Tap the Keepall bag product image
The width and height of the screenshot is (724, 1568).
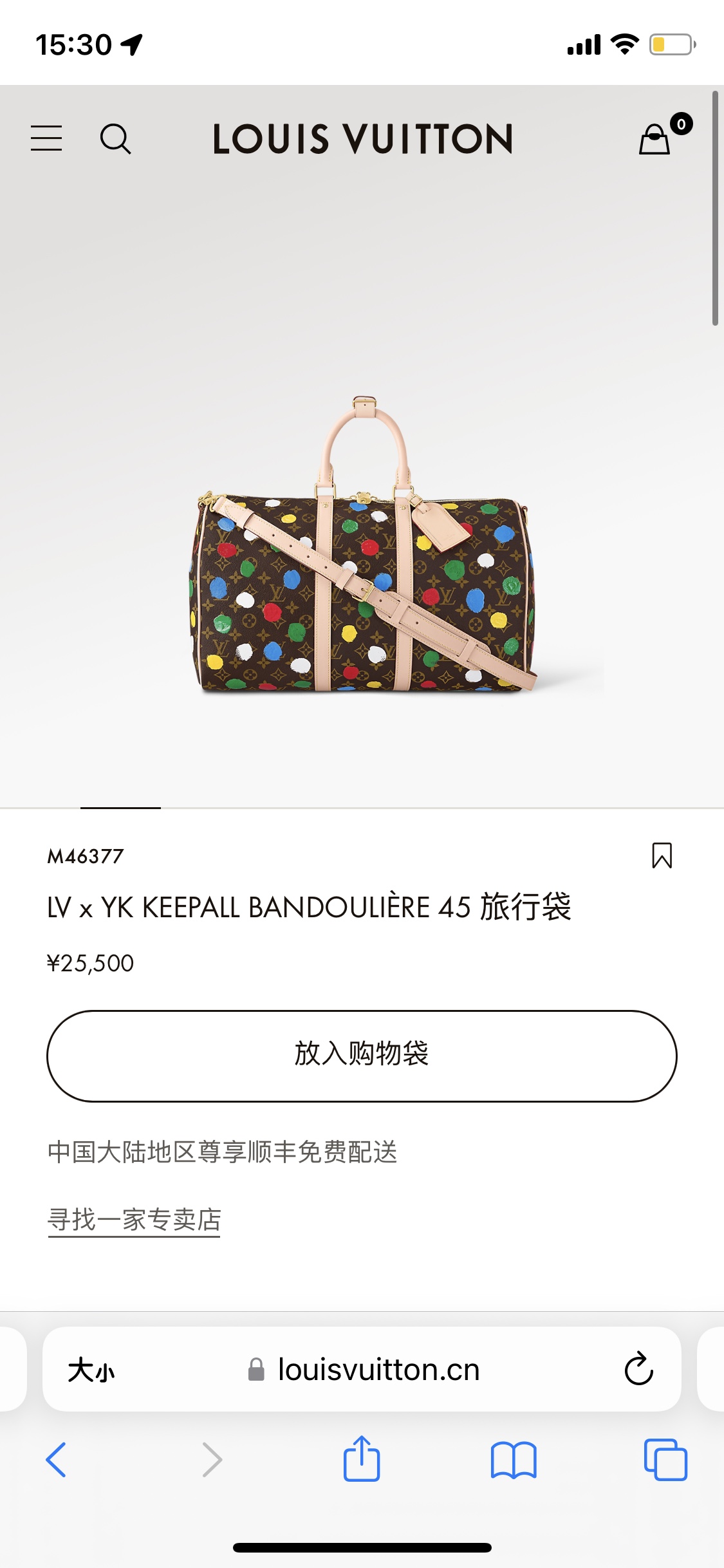pos(364,545)
